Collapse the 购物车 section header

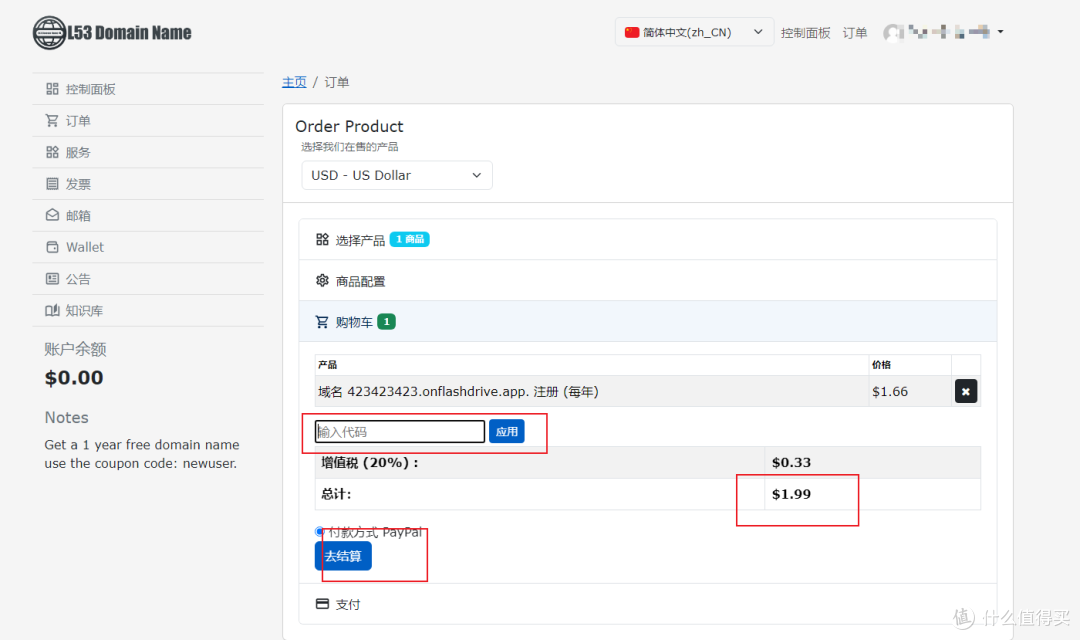click(x=647, y=322)
